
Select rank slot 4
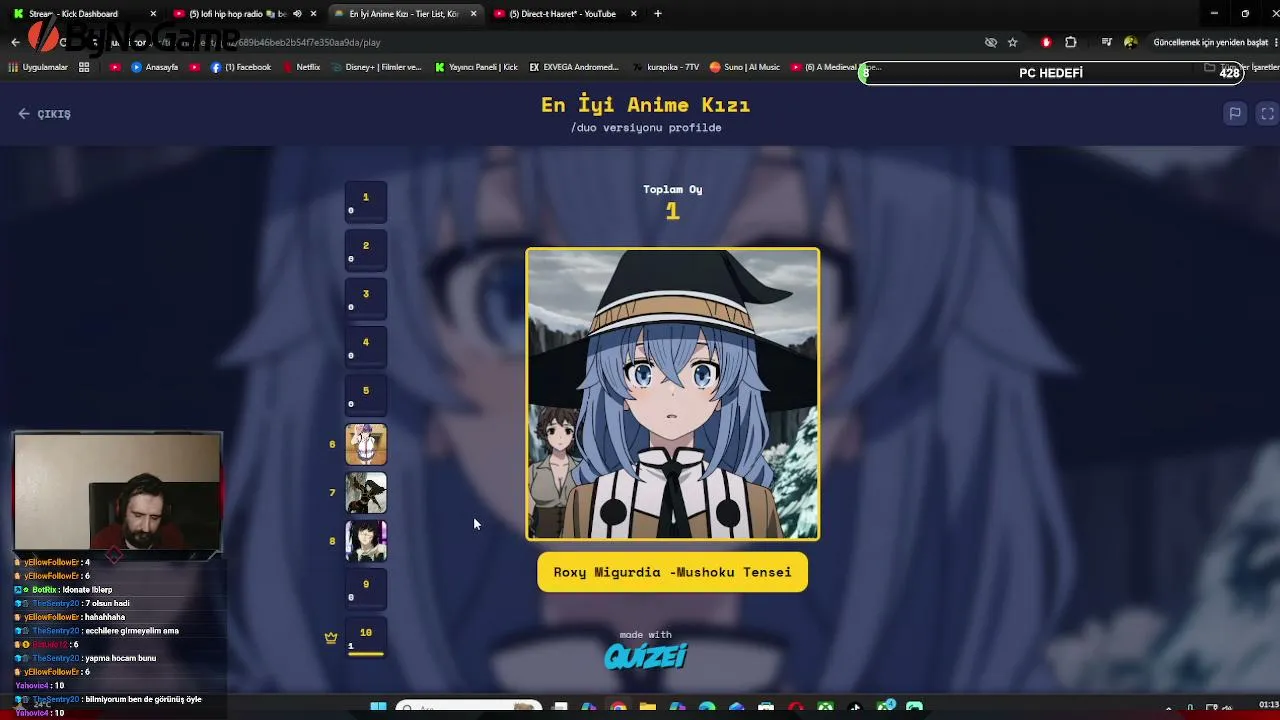tap(366, 348)
